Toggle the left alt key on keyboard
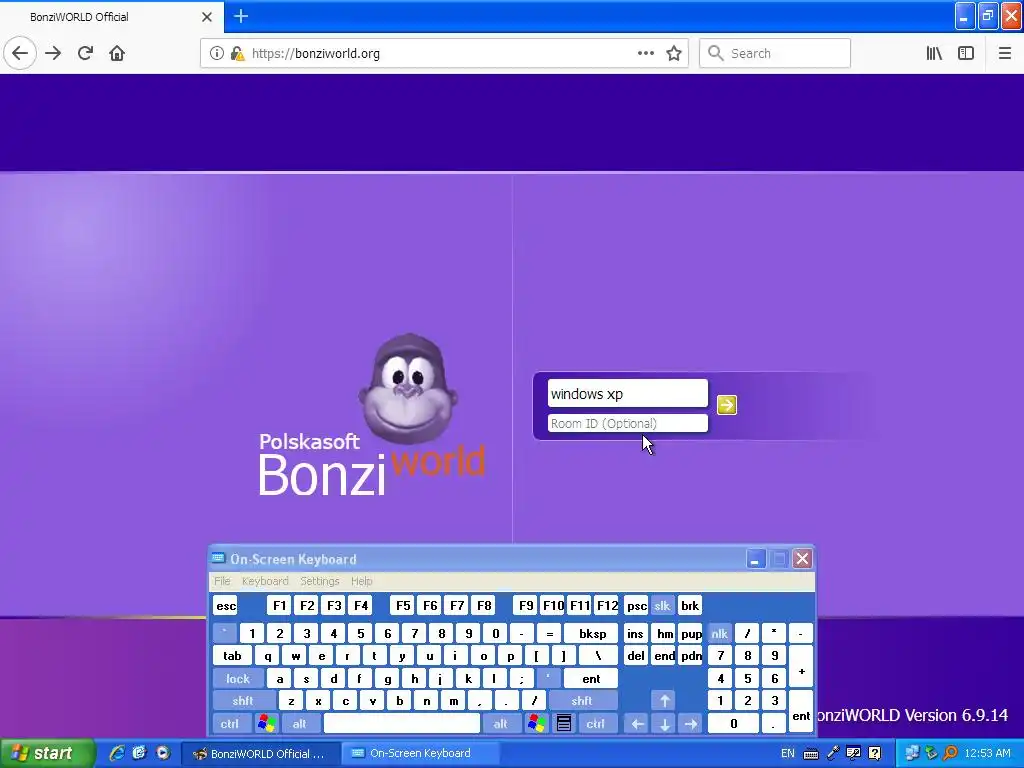Screen dimensions: 1024x768 coord(300,724)
